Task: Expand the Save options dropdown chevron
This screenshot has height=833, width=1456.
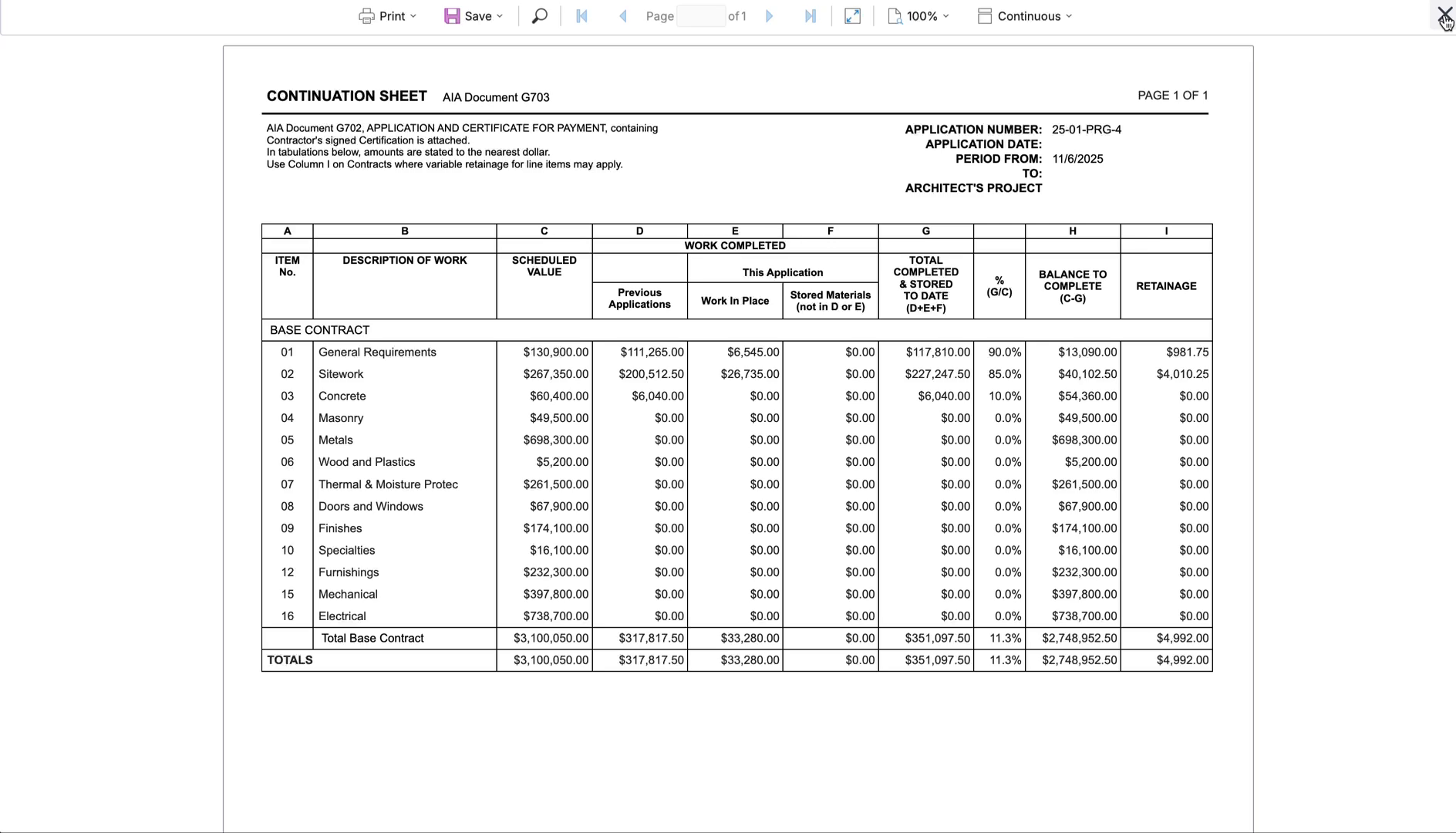Action: pos(500,16)
